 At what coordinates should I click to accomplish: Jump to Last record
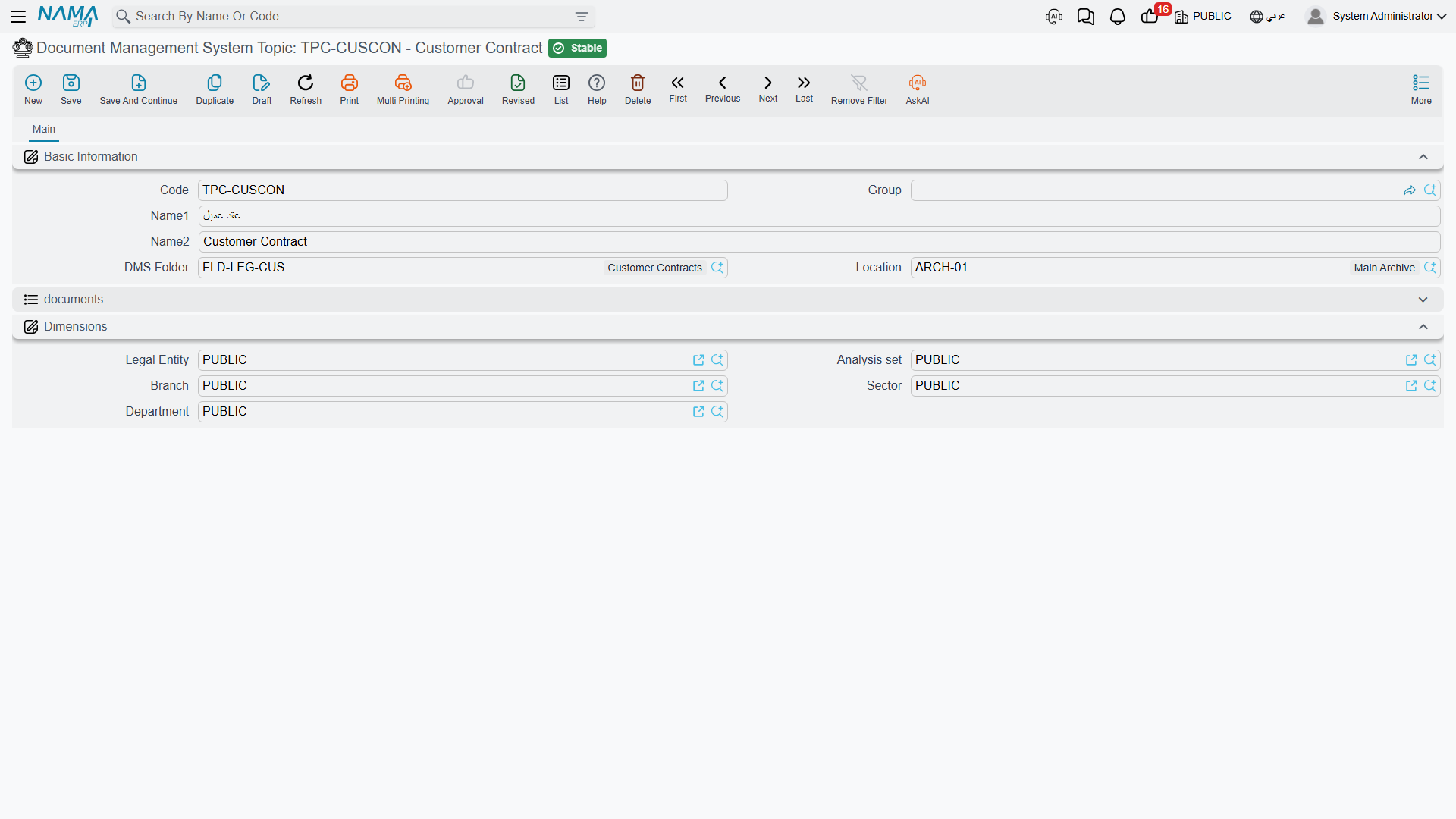click(804, 88)
